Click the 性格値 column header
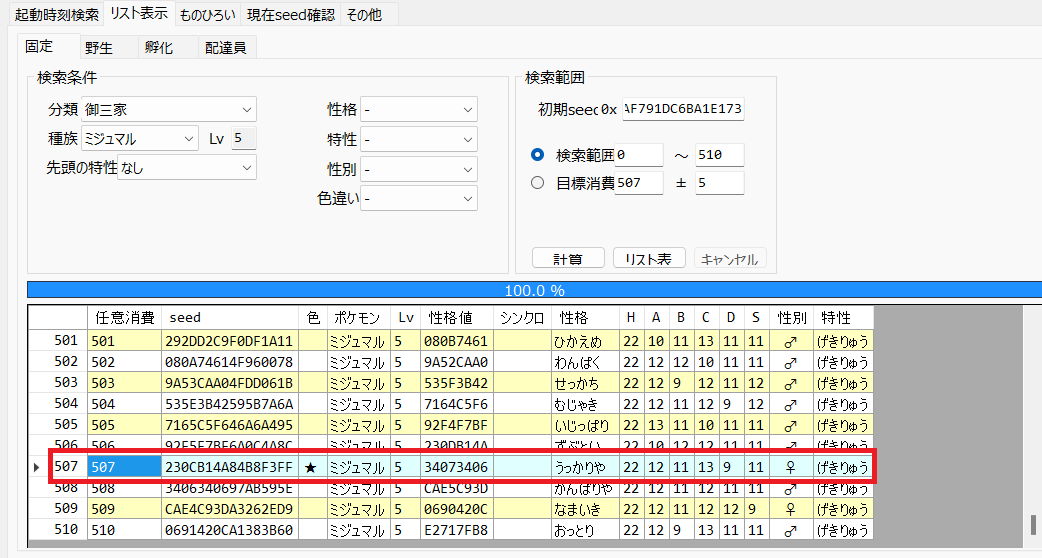This screenshot has width=1042, height=558. 457,318
